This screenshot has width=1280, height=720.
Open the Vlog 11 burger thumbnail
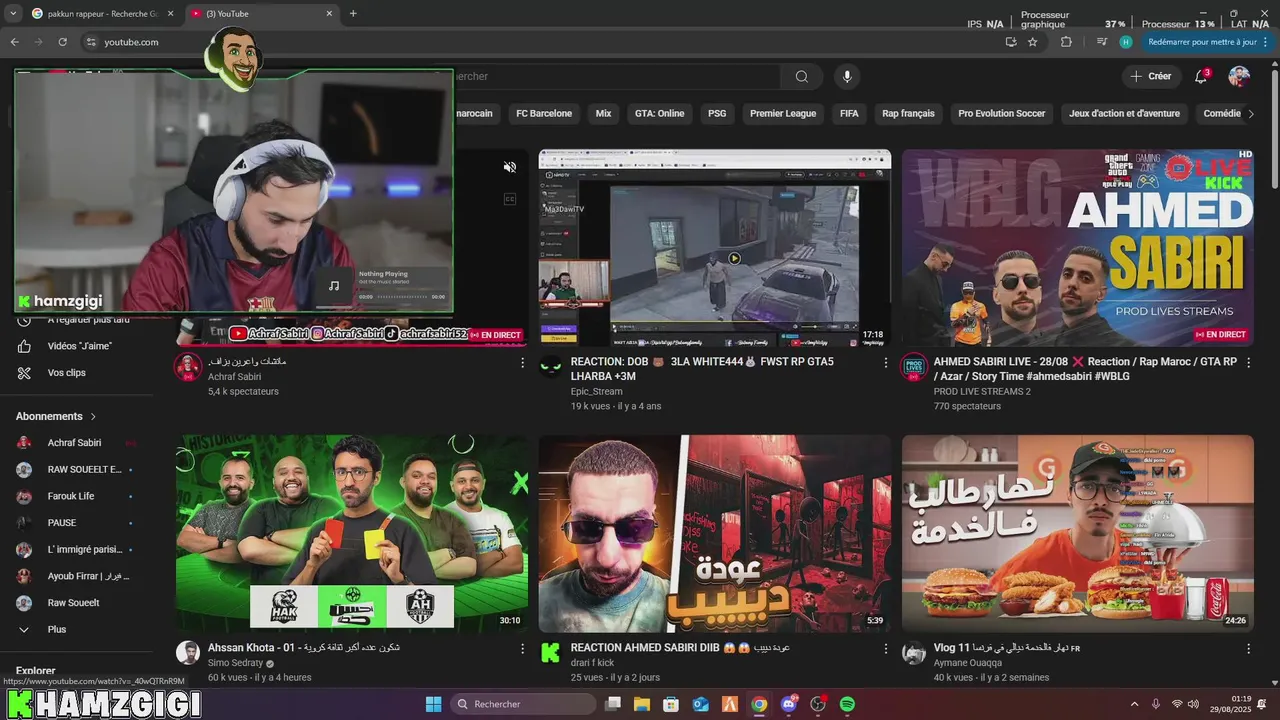click(1078, 533)
